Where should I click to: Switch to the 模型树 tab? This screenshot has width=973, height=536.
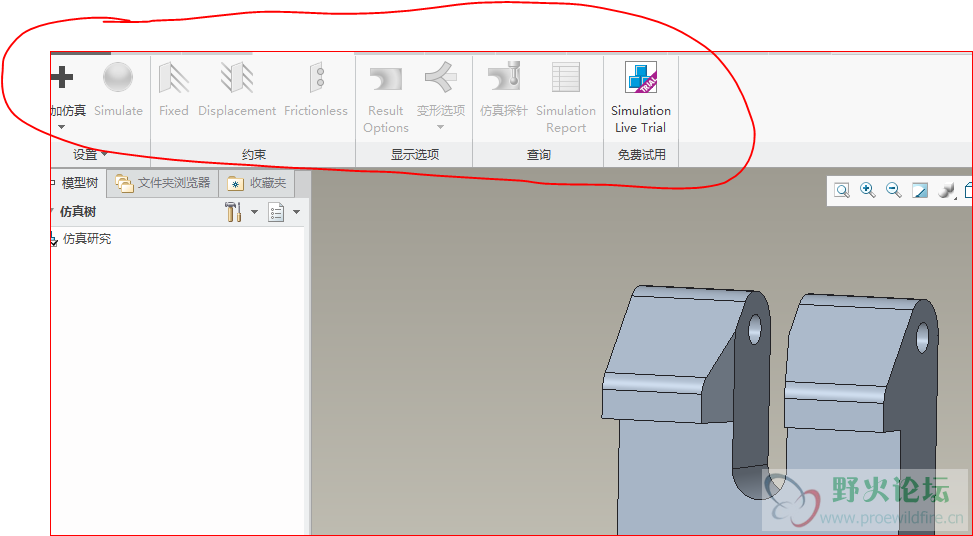coord(79,184)
